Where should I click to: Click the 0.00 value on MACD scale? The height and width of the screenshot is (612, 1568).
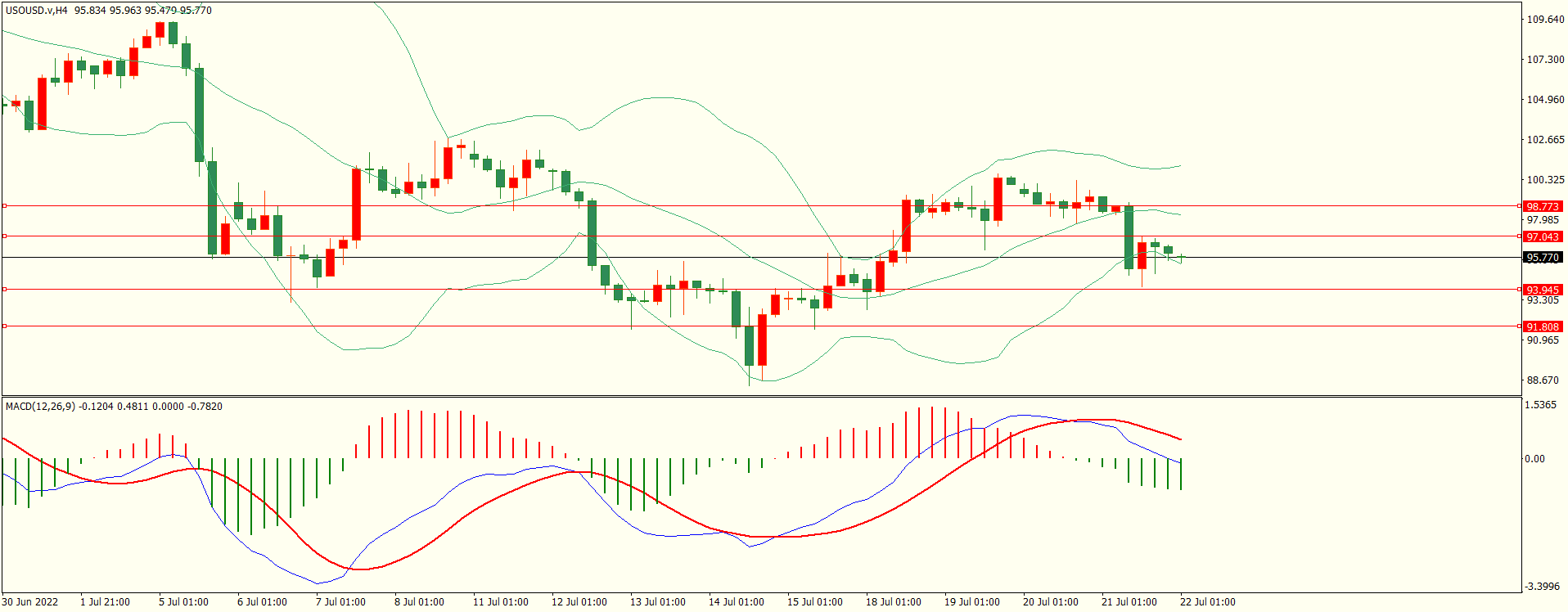tap(1534, 459)
